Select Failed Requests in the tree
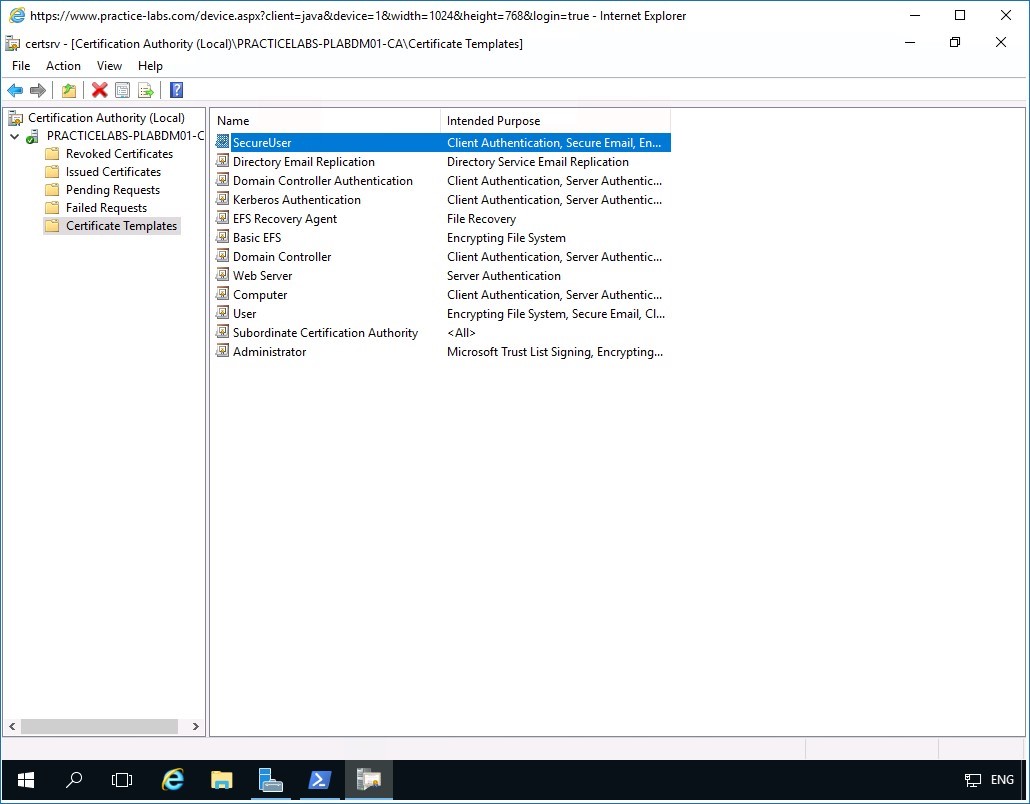 [x=106, y=208]
